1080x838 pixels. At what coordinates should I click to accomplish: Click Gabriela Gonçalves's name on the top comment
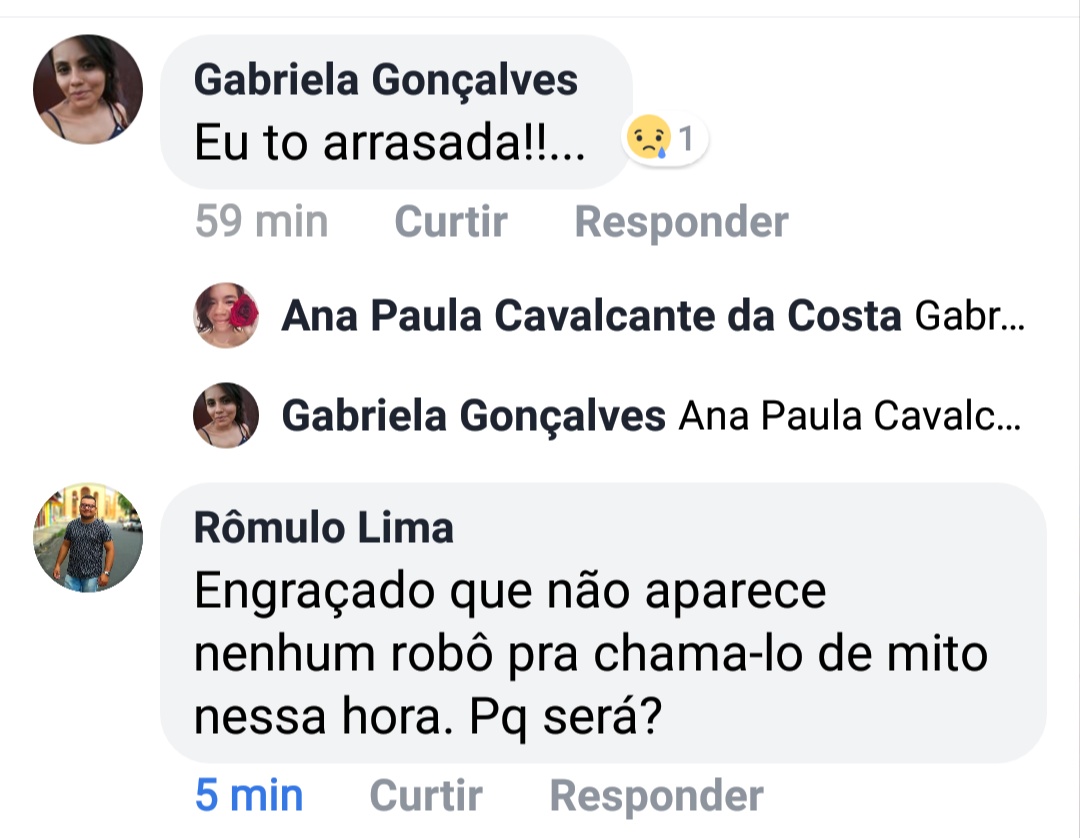385,80
